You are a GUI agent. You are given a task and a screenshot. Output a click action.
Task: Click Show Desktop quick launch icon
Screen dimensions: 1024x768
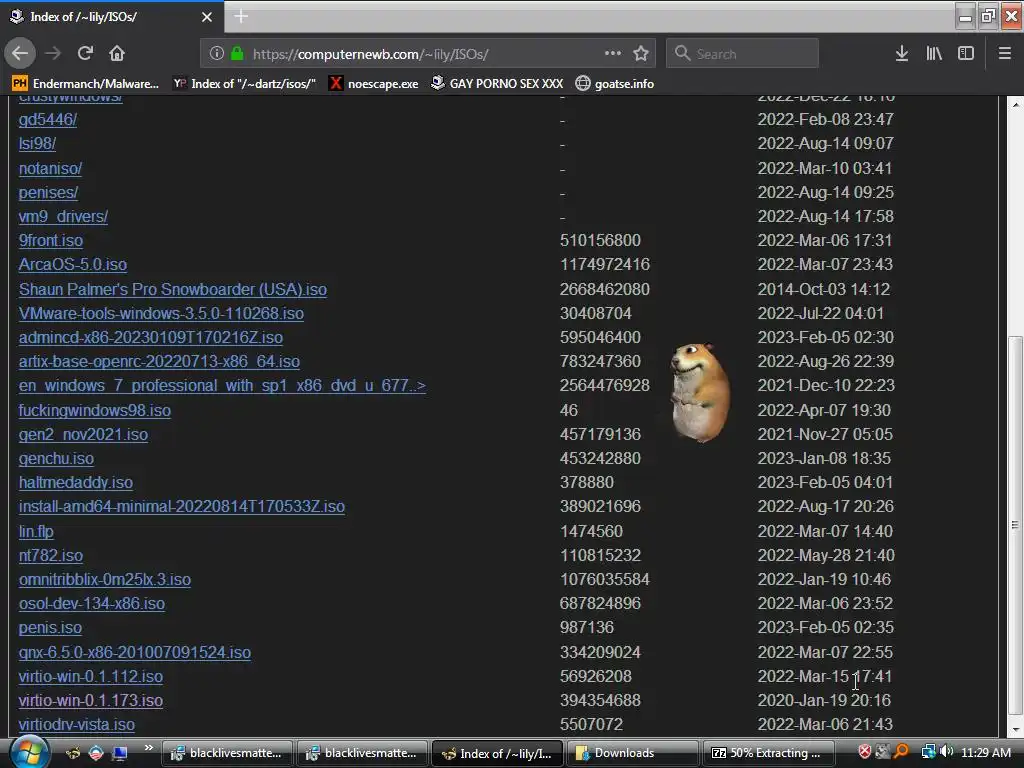click(x=120, y=753)
